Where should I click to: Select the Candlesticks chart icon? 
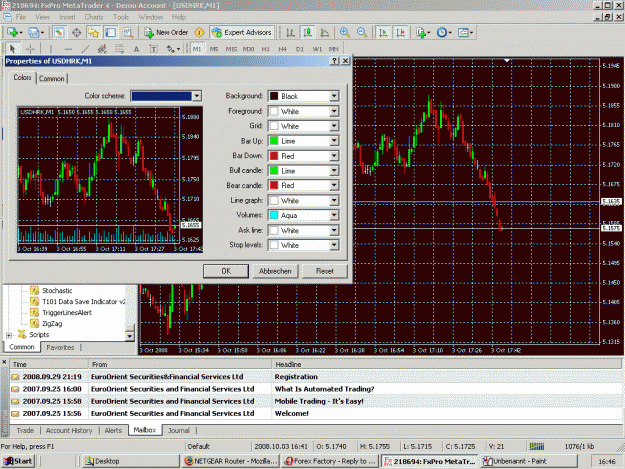(308, 33)
